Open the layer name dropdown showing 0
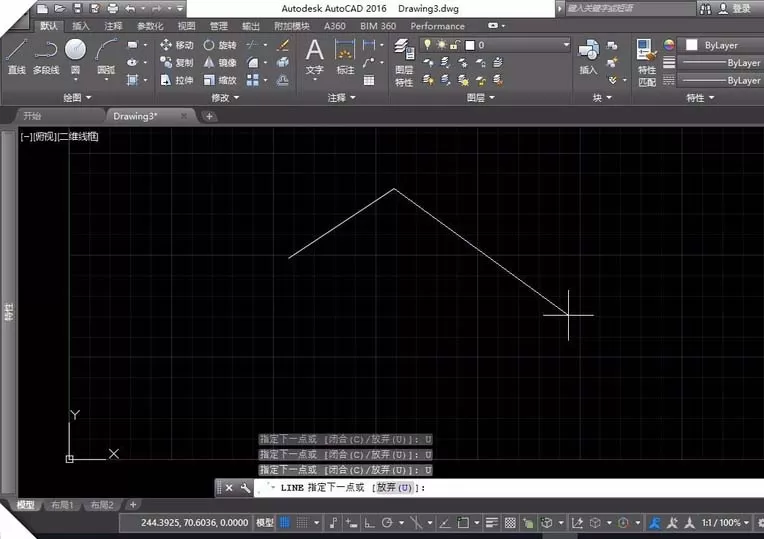 click(x=495, y=45)
